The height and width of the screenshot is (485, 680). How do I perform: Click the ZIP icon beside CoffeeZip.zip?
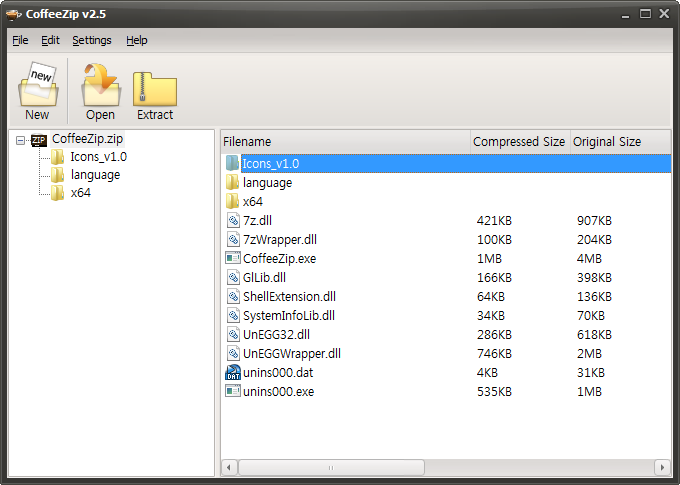[x=39, y=140]
